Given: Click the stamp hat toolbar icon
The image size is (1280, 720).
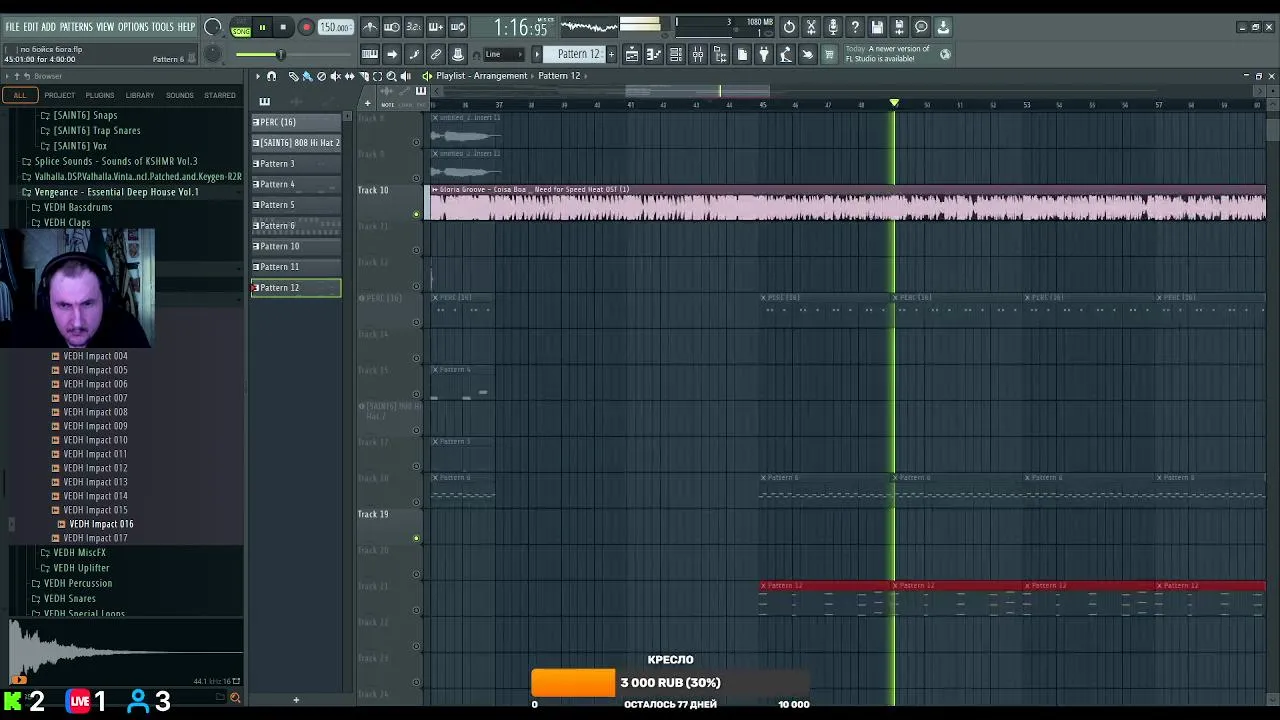Looking at the screenshot, I should coord(458,54).
